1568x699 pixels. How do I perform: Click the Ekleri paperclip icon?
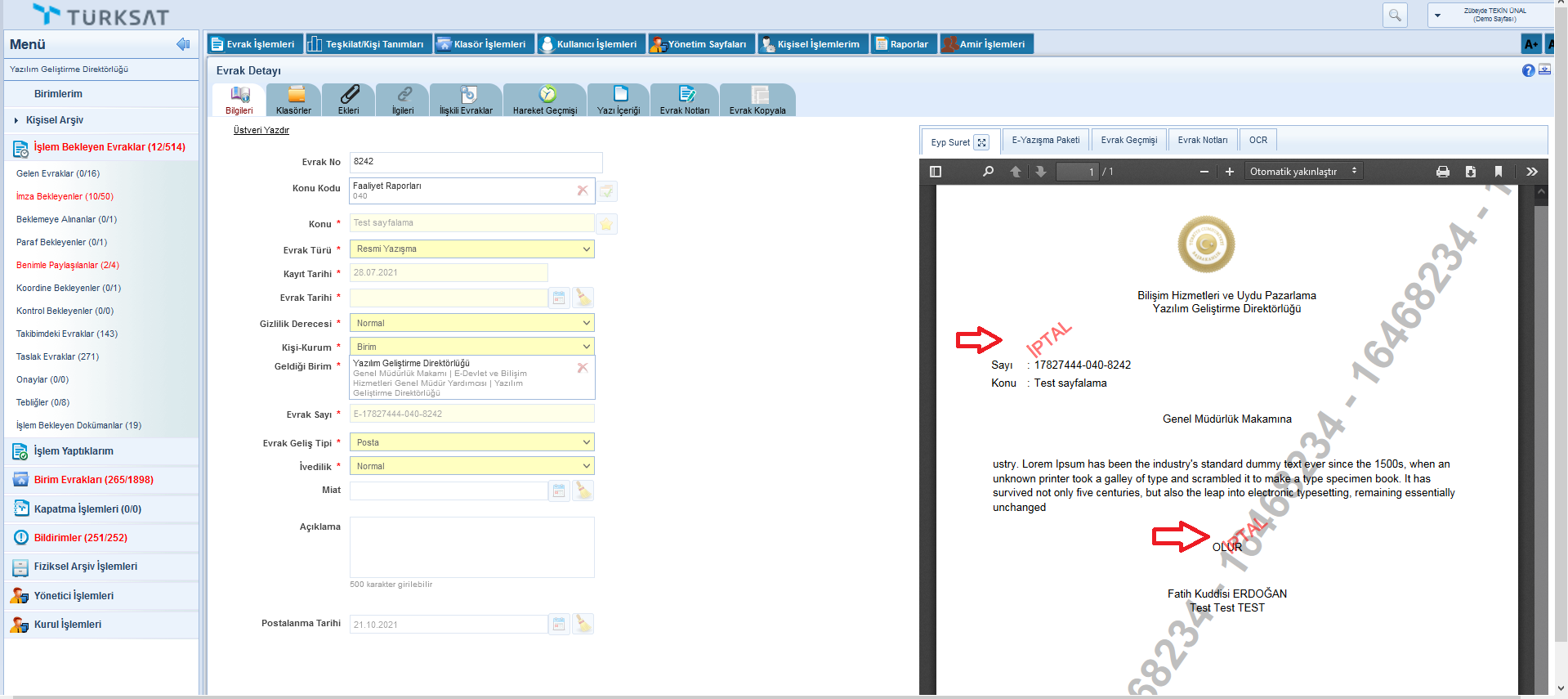click(x=349, y=95)
